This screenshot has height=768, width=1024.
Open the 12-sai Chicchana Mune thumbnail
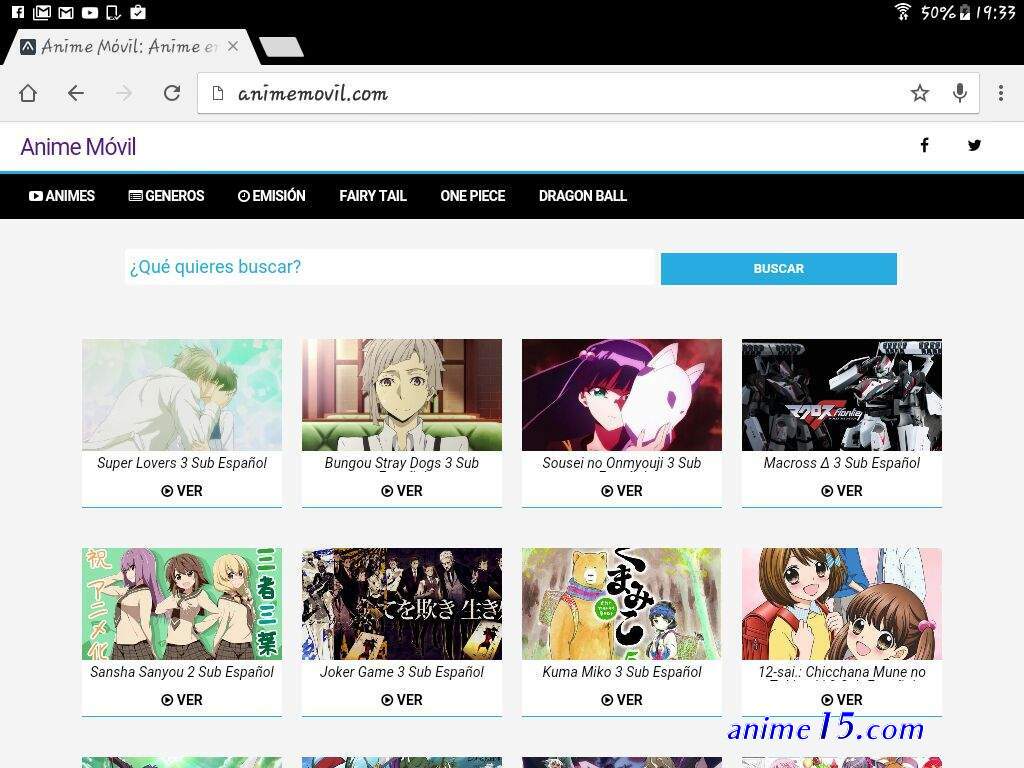pyautogui.click(x=842, y=603)
